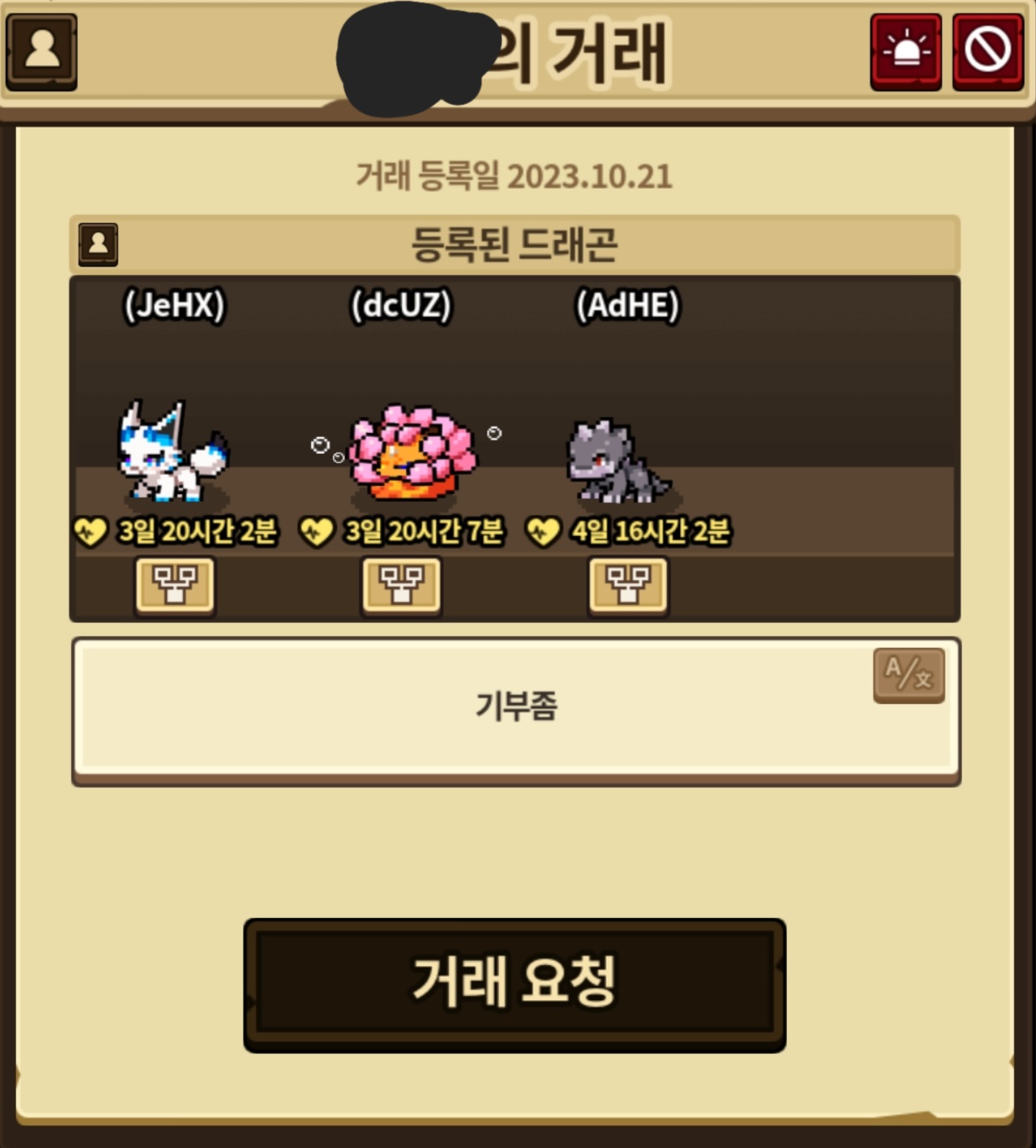View the lineage tree for dragon AdHE
The height and width of the screenshot is (1148, 1036).
[627, 586]
